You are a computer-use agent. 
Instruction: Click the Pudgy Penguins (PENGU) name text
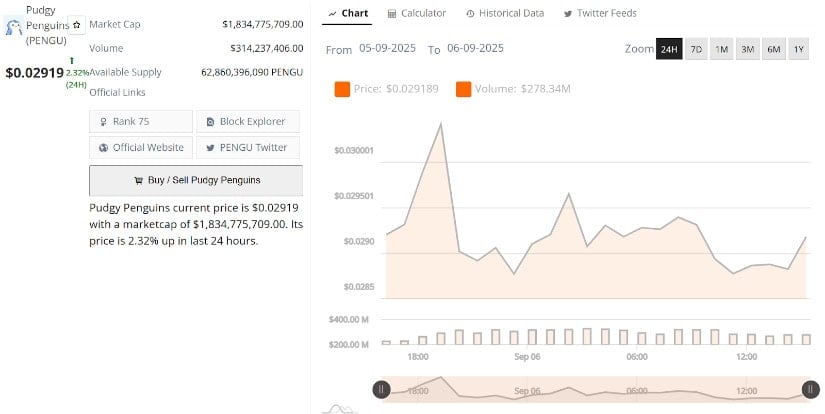click(x=47, y=25)
